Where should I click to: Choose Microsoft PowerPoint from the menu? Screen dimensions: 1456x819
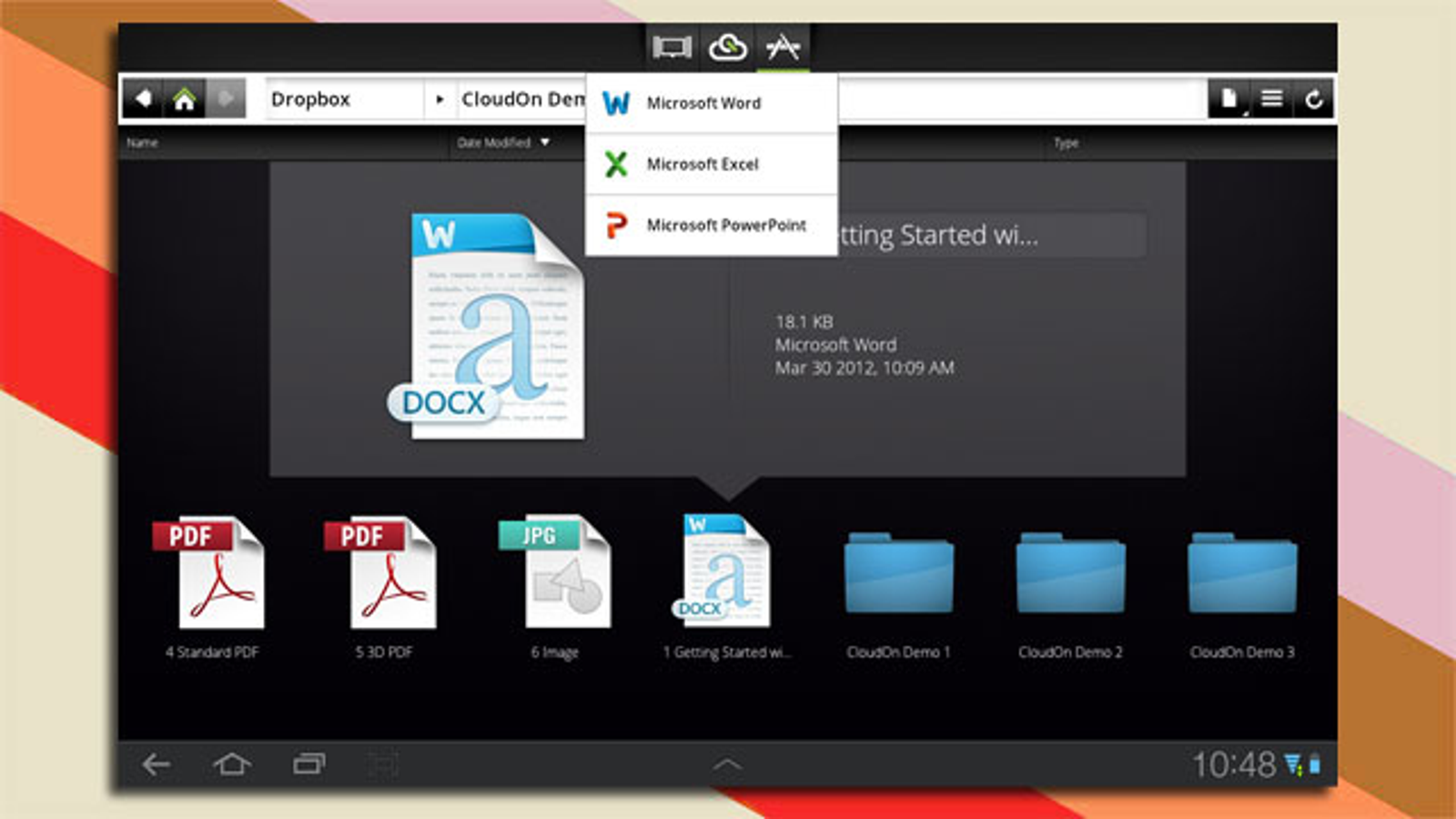click(x=712, y=225)
